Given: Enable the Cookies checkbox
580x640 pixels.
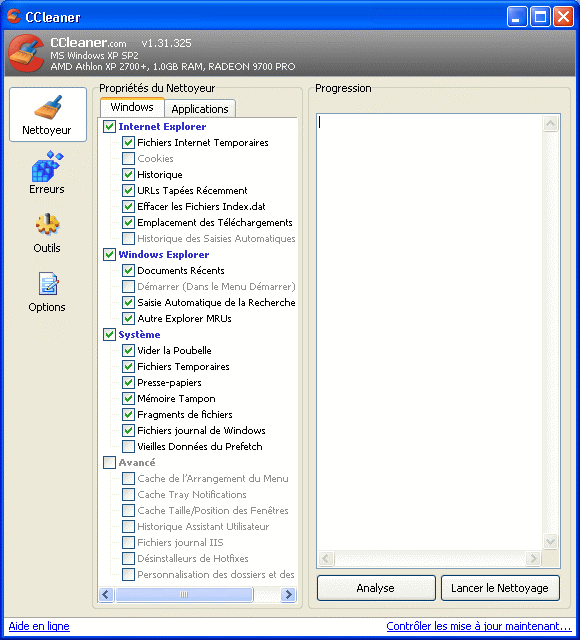Looking at the screenshot, I should pyautogui.click(x=128, y=158).
